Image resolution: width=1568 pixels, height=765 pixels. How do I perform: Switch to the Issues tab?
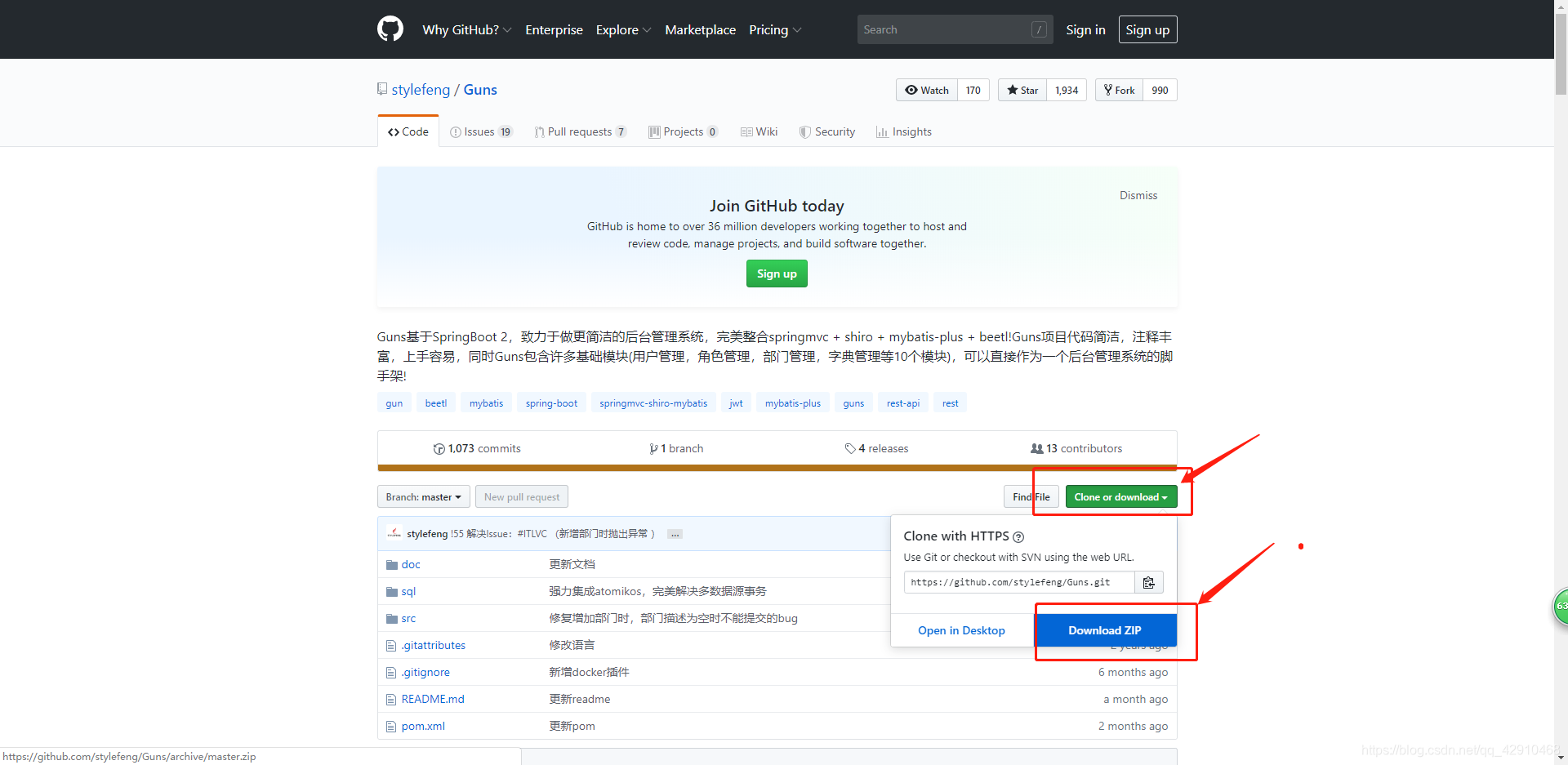[480, 131]
